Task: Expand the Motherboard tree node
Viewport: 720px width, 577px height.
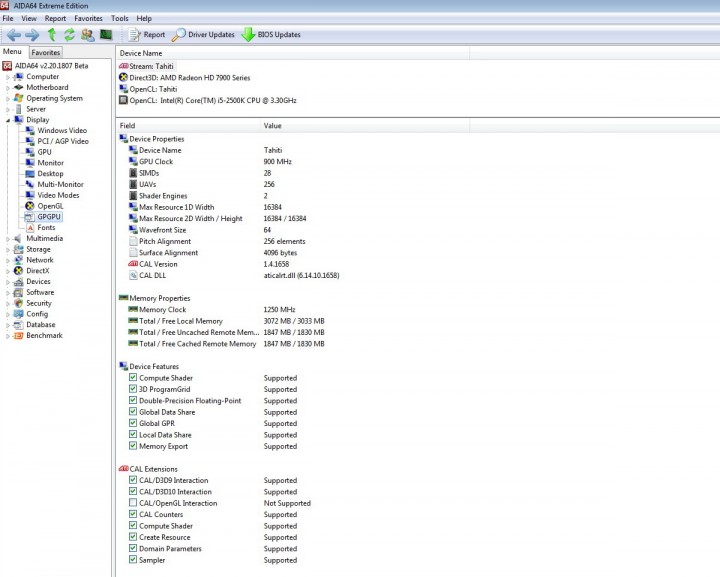Action: pyautogui.click(x=8, y=88)
